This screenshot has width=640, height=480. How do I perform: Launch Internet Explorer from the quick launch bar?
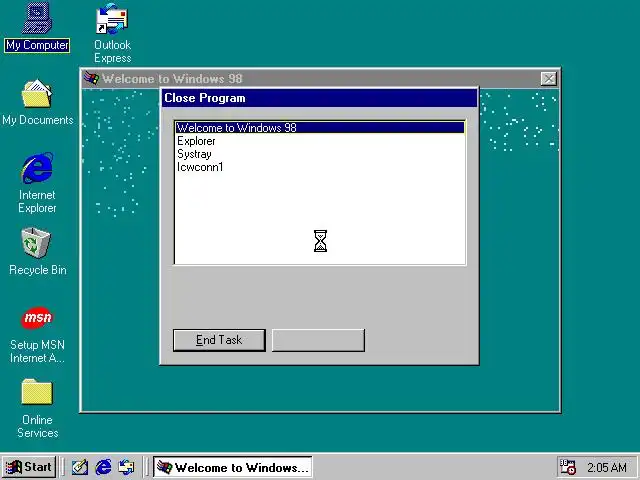[x=103, y=467]
